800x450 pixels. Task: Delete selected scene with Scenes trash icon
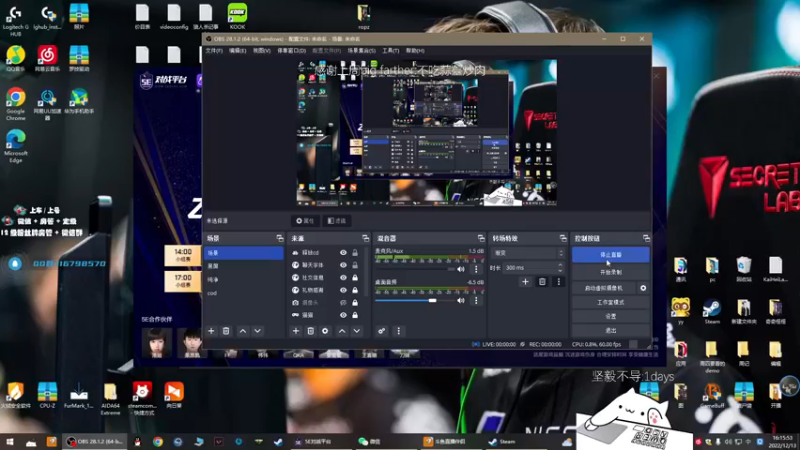pyautogui.click(x=226, y=331)
